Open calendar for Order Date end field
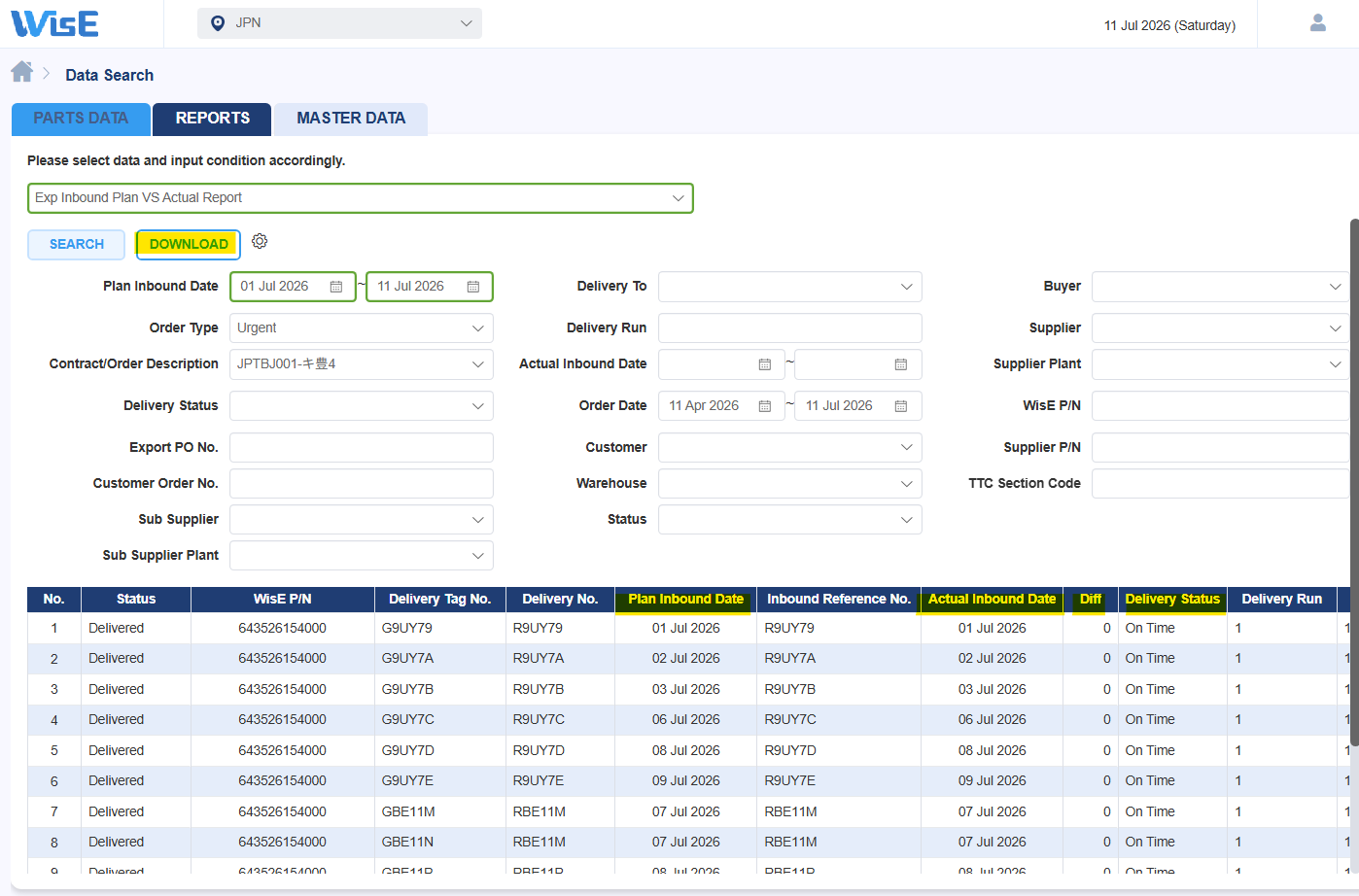This screenshot has width=1359, height=896. [901, 406]
